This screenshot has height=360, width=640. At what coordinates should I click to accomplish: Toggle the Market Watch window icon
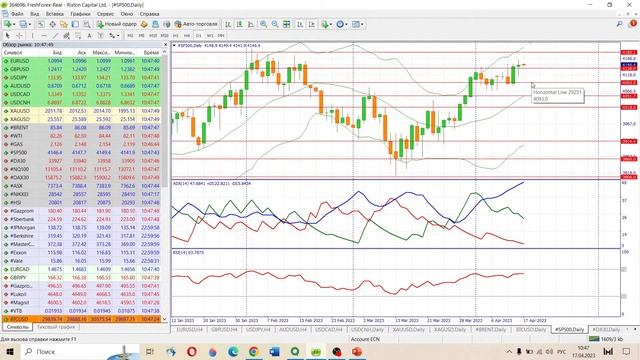tap(41, 24)
